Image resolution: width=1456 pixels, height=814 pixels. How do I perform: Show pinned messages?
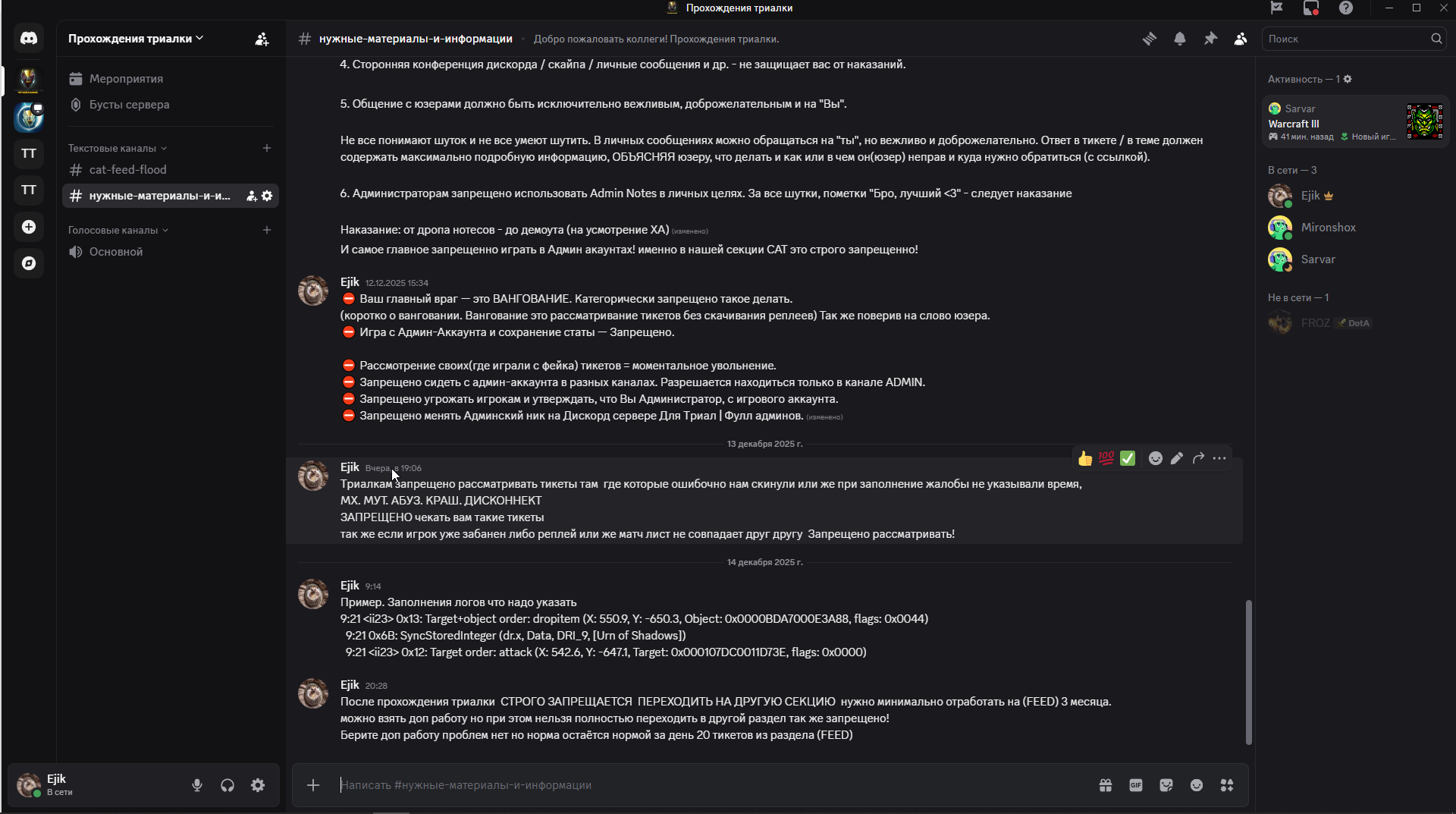coord(1210,39)
